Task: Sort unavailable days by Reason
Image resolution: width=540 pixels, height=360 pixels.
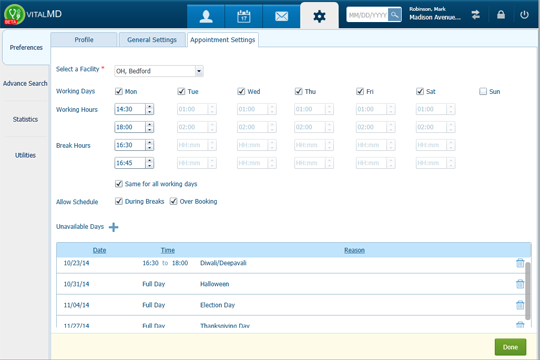Action: coord(354,250)
